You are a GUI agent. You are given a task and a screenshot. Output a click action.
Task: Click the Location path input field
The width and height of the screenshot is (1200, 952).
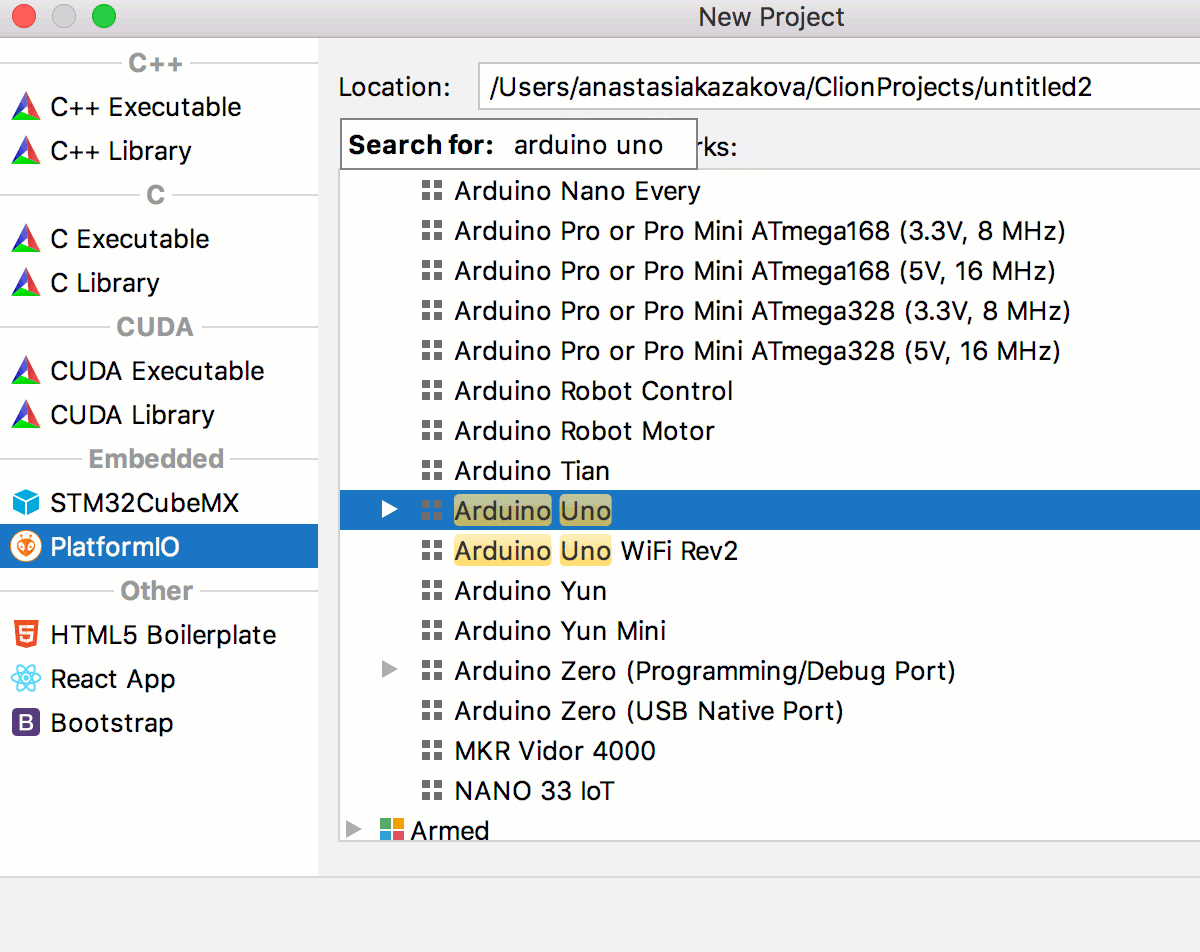[839, 87]
